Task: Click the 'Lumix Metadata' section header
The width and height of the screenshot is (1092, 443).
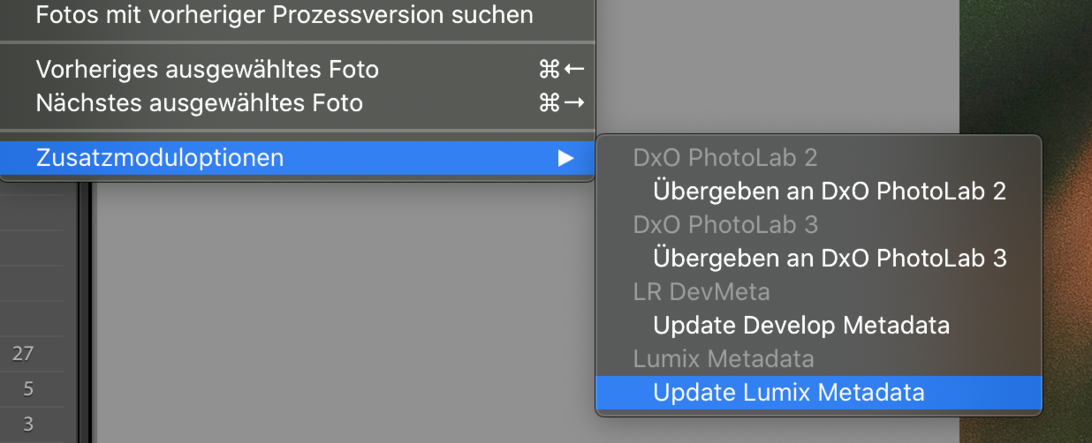Action: (723, 359)
